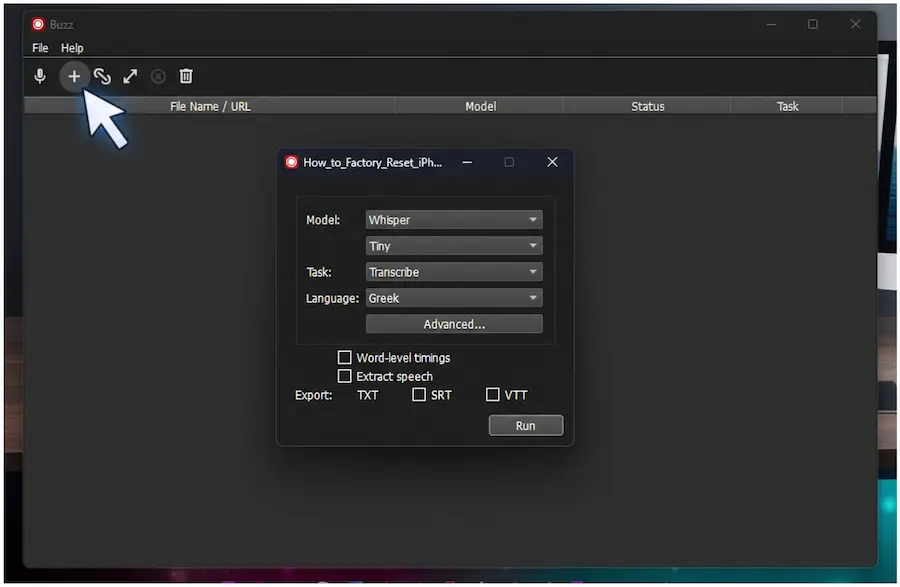The image size is (900, 587).
Task: Open the Transcribe task dropdown
Action: pyautogui.click(x=454, y=272)
